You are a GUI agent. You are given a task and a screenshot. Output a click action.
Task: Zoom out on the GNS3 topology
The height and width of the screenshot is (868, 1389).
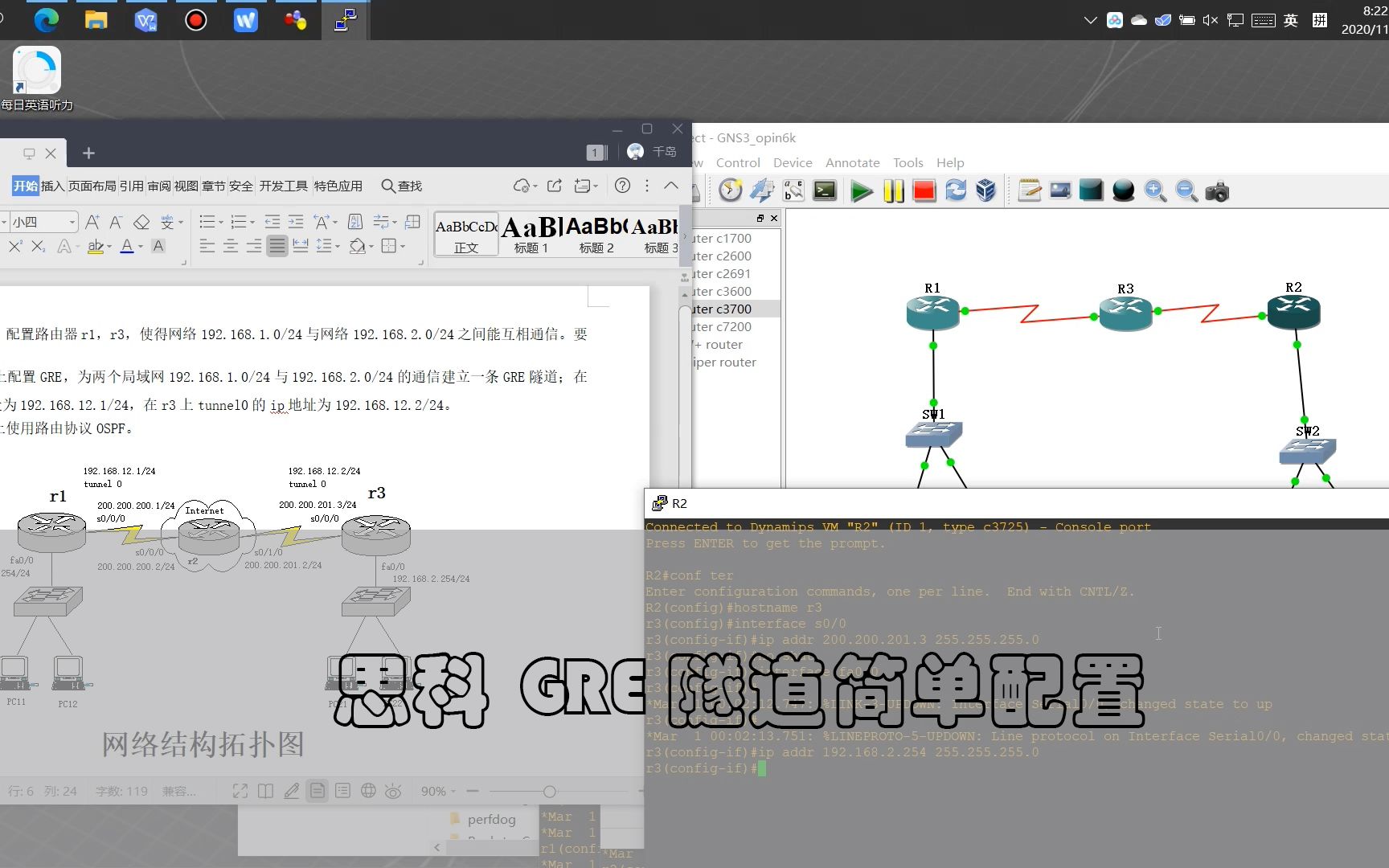pos(1186,191)
